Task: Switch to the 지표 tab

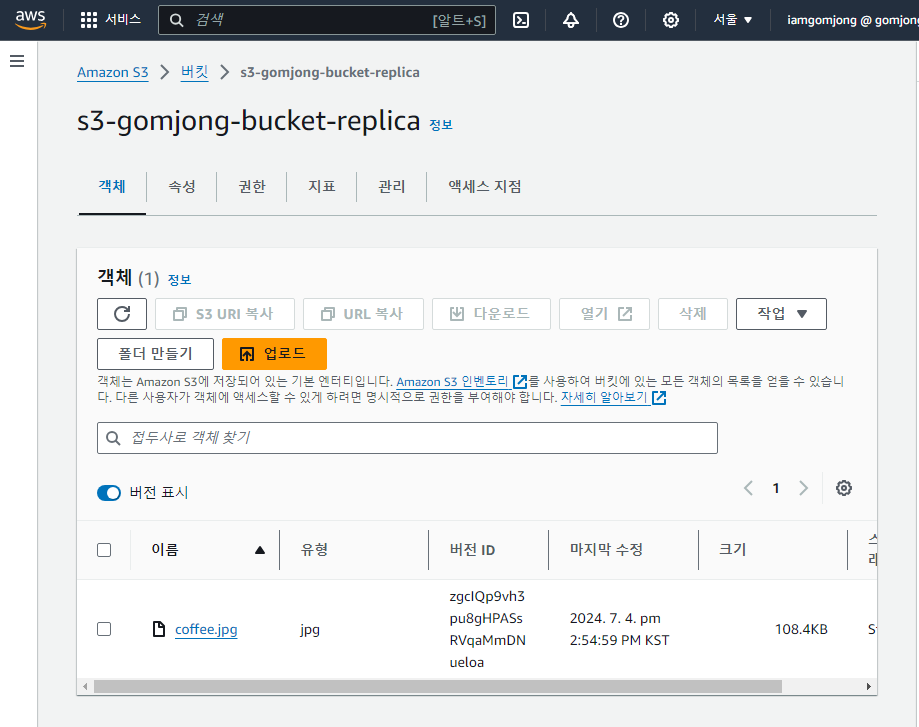Action: point(322,186)
